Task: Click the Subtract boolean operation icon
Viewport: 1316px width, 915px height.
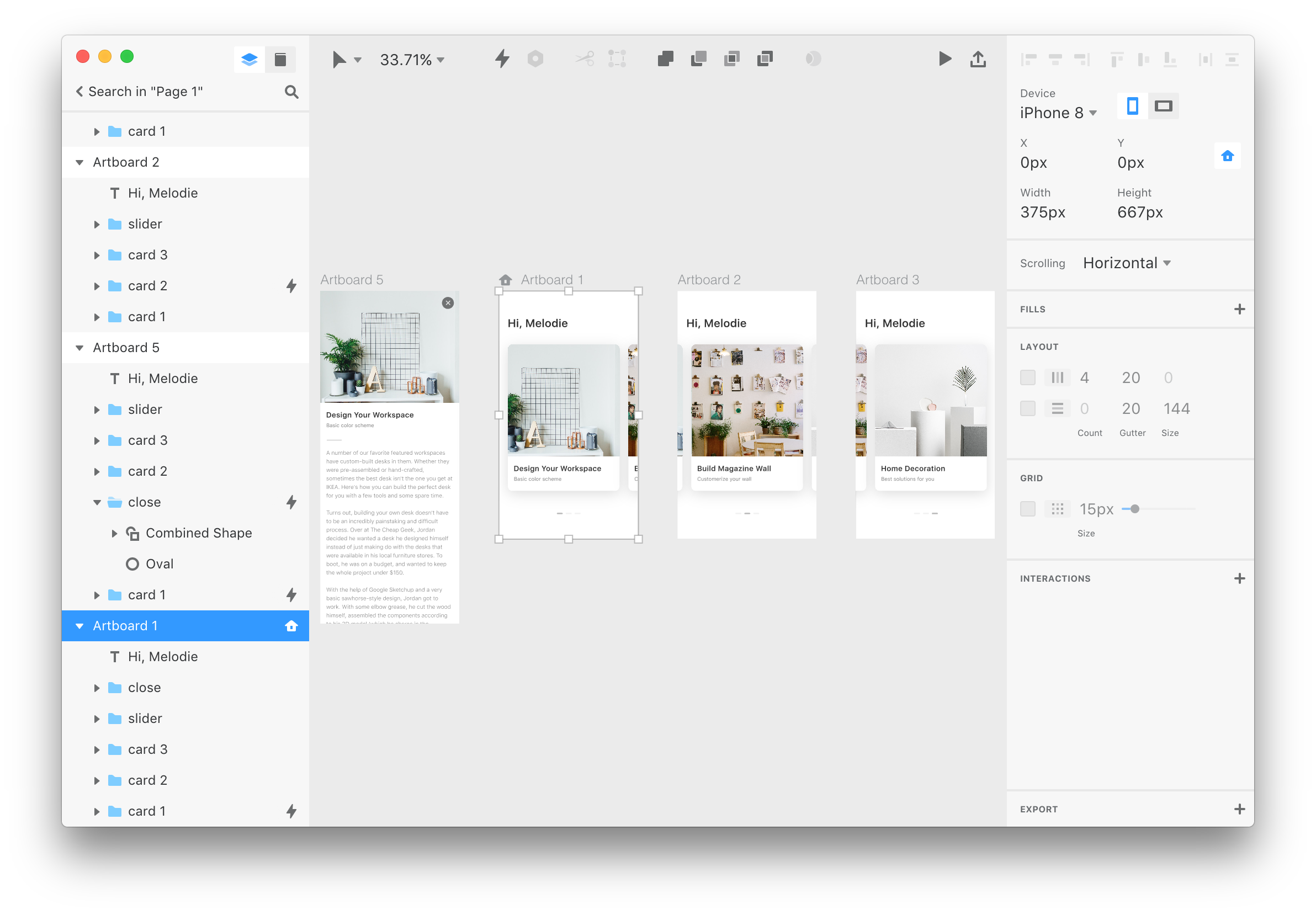Action: tap(698, 58)
